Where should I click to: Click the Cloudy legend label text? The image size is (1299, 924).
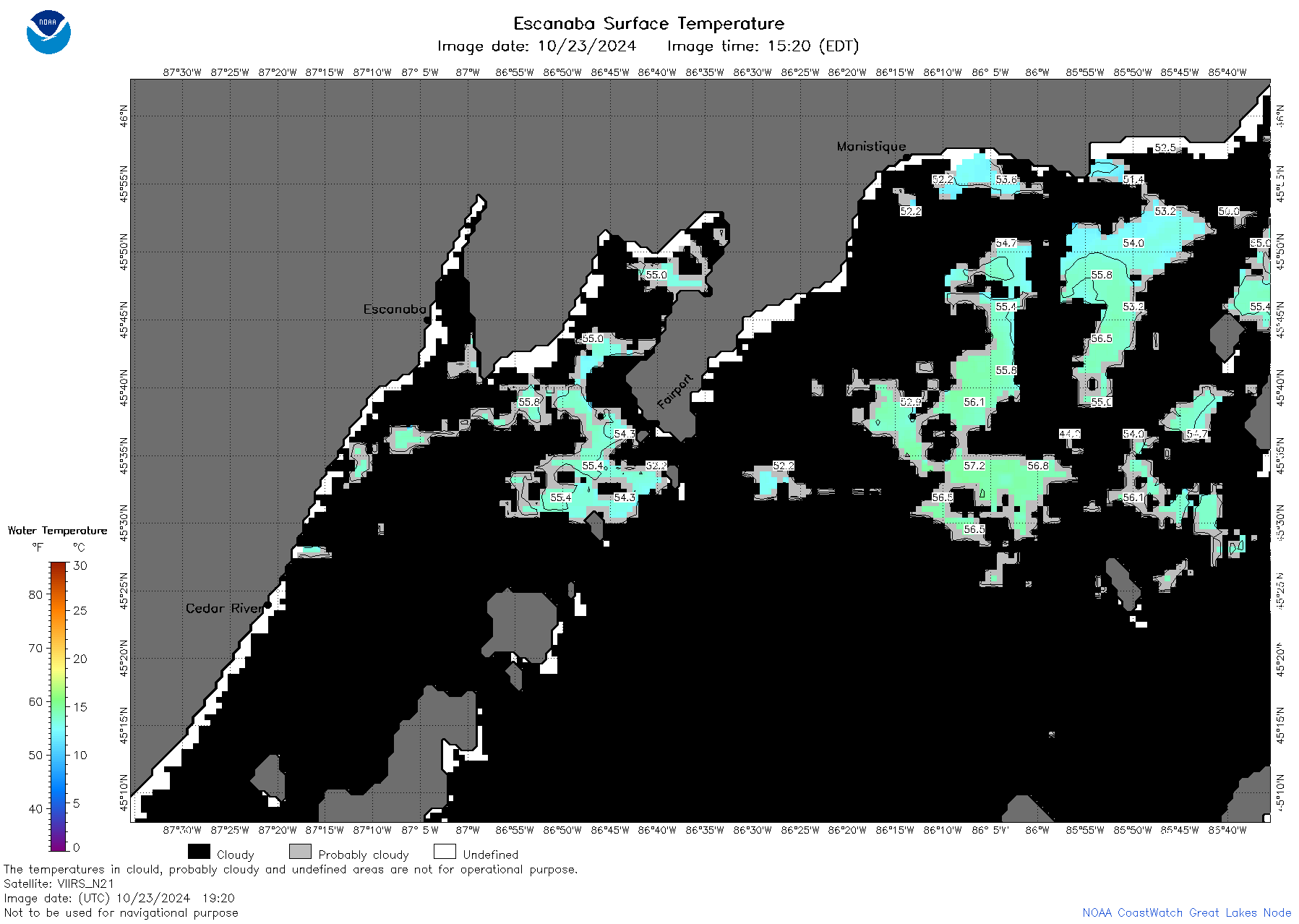pos(235,855)
